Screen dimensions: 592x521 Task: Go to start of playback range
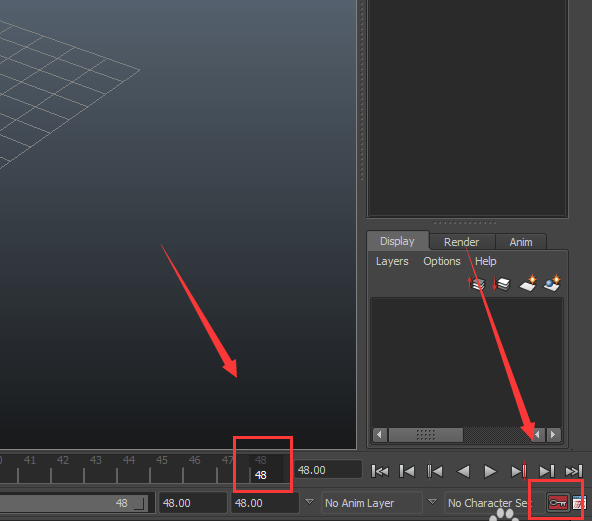[380, 471]
